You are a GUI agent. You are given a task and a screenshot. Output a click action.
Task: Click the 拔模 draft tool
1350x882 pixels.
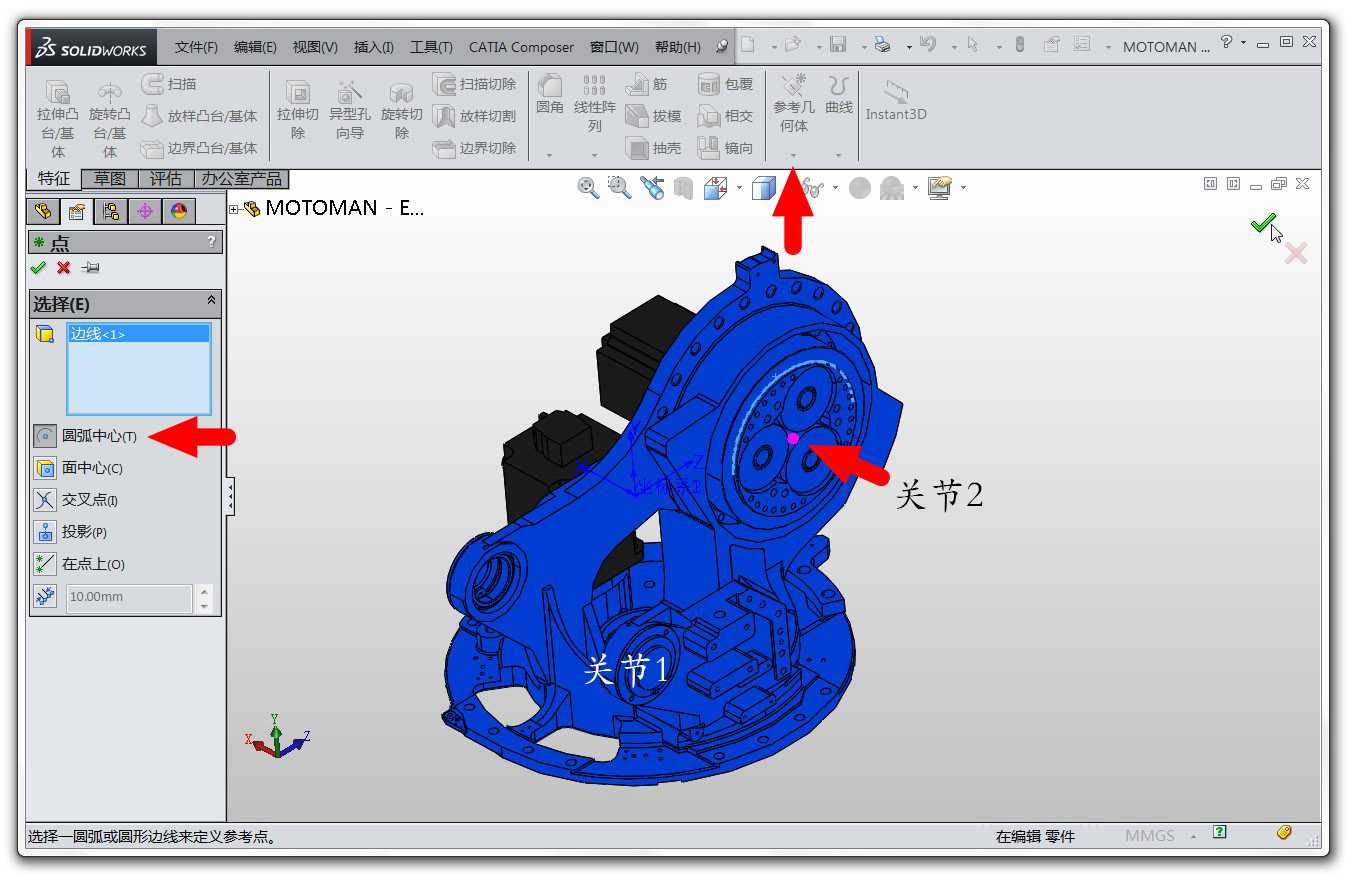tap(653, 116)
